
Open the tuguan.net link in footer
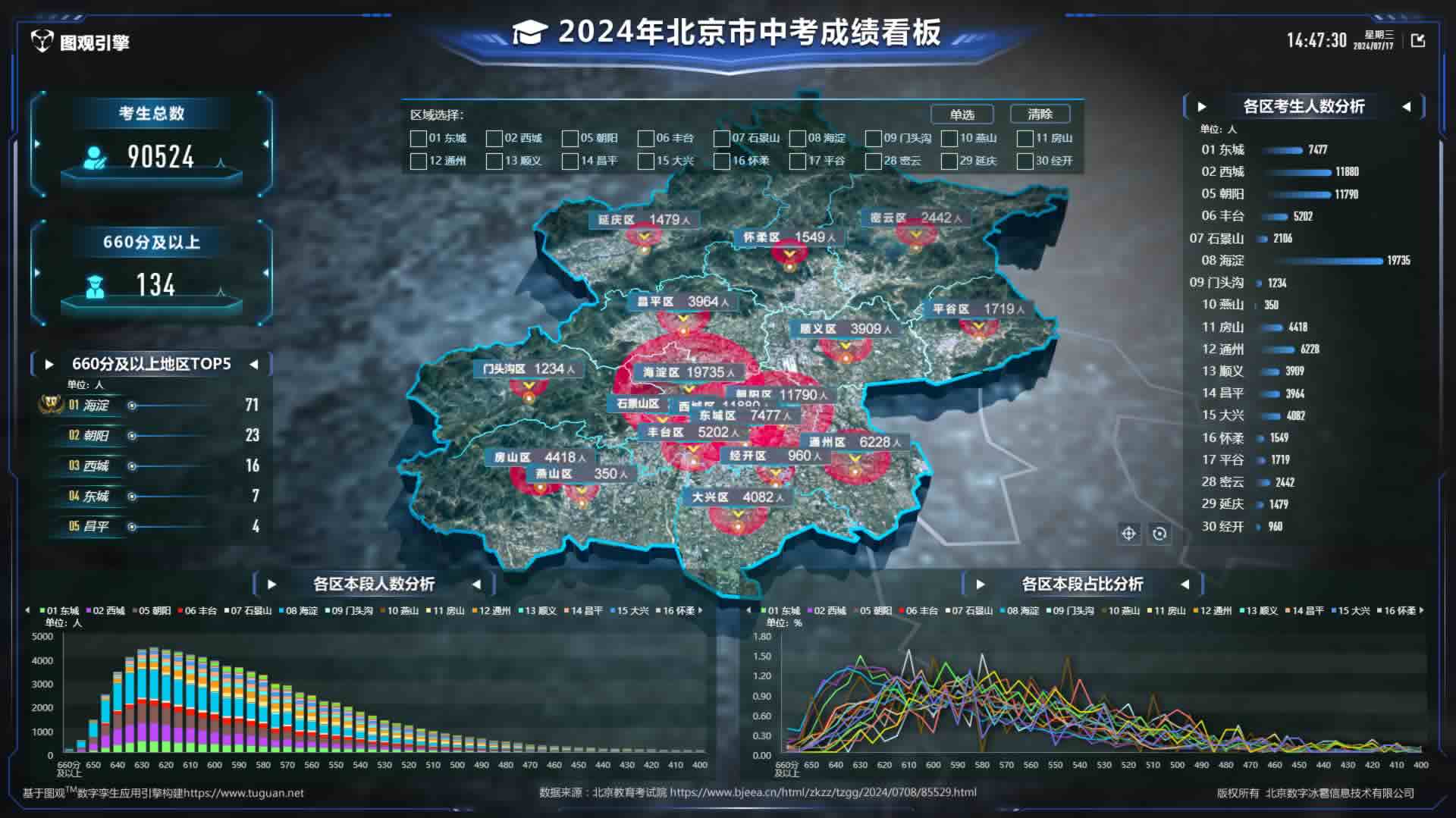243,793
